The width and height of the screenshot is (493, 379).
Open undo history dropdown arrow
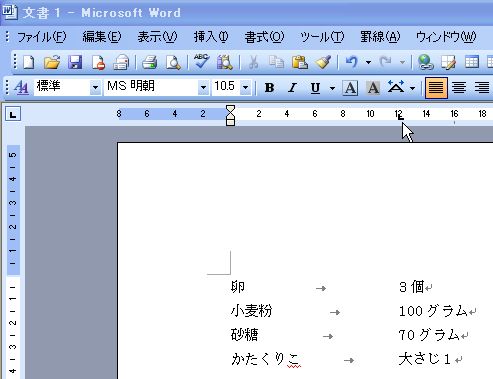pos(368,62)
